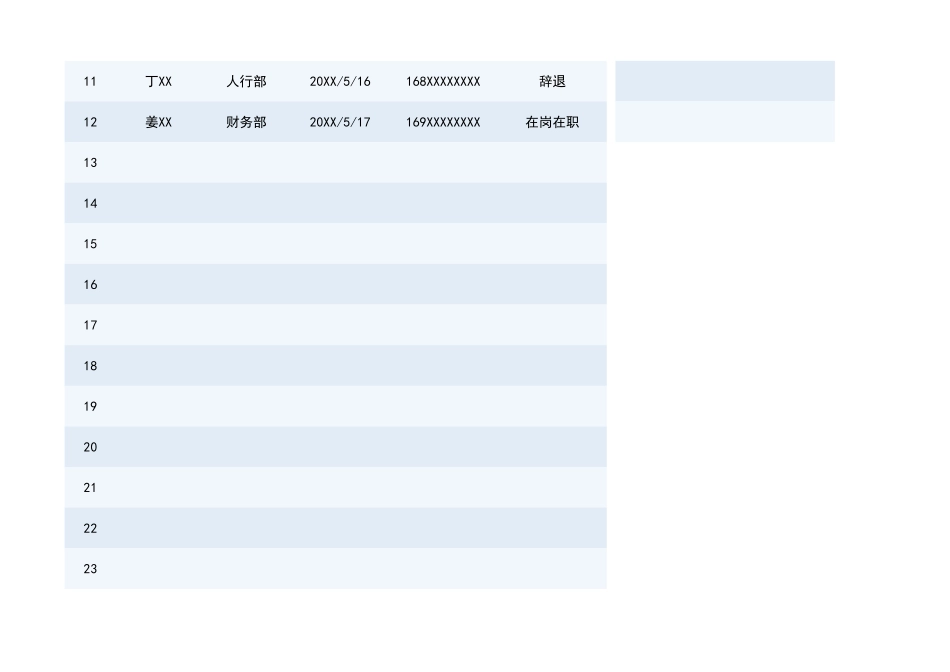
Task: Select the 辞退 status cell
Action: [x=554, y=81]
